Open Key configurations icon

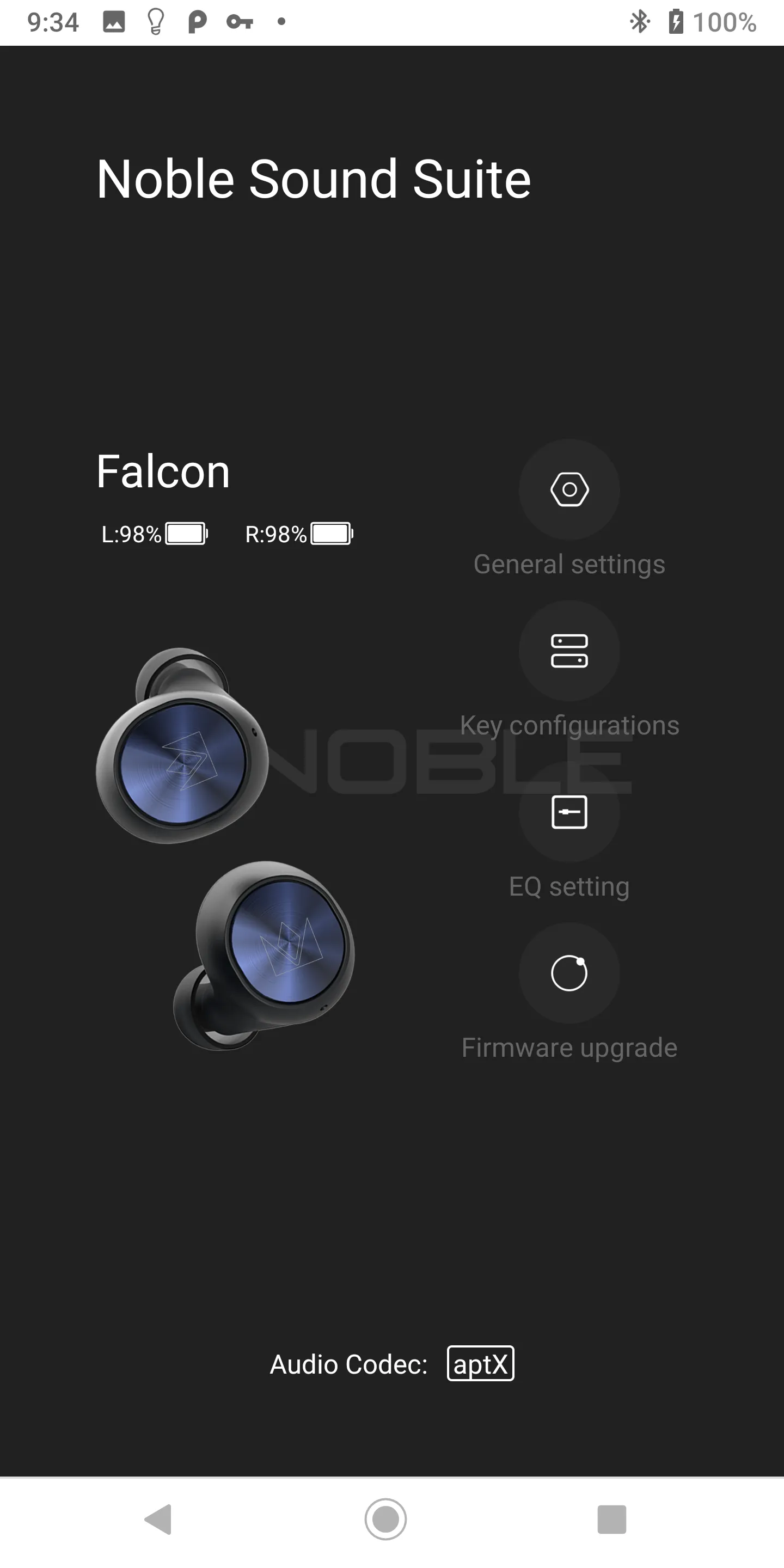[x=569, y=651]
